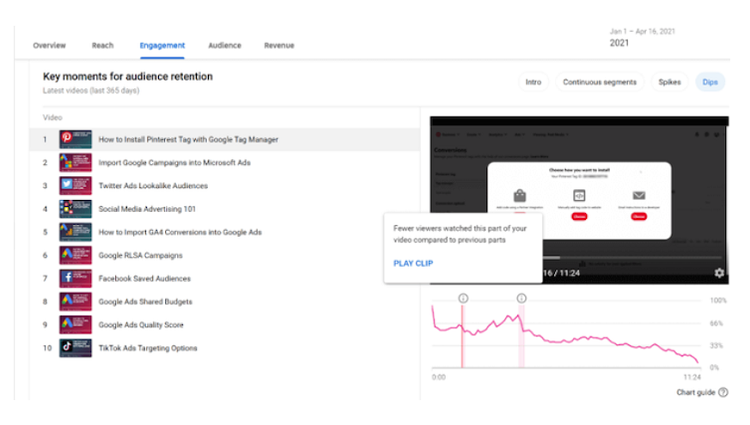Click the Chart guide help icon
750x425 pixels.
(x=723, y=392)
